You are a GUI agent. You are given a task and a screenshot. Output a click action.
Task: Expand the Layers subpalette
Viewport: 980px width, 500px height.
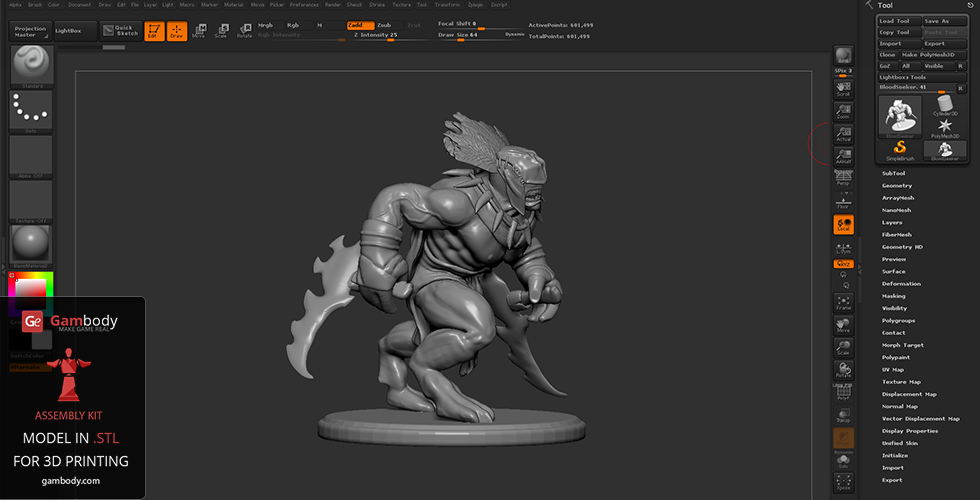click(x=892, y=222)
